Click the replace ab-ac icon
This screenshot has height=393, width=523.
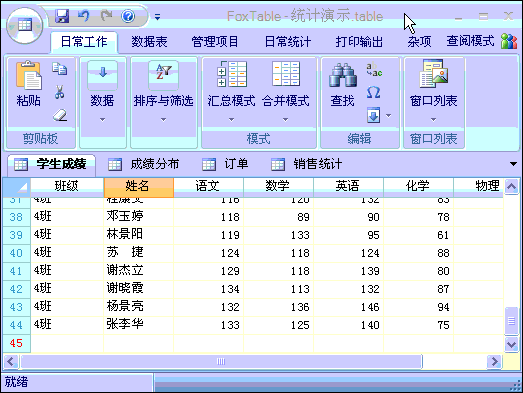[374, 69]
